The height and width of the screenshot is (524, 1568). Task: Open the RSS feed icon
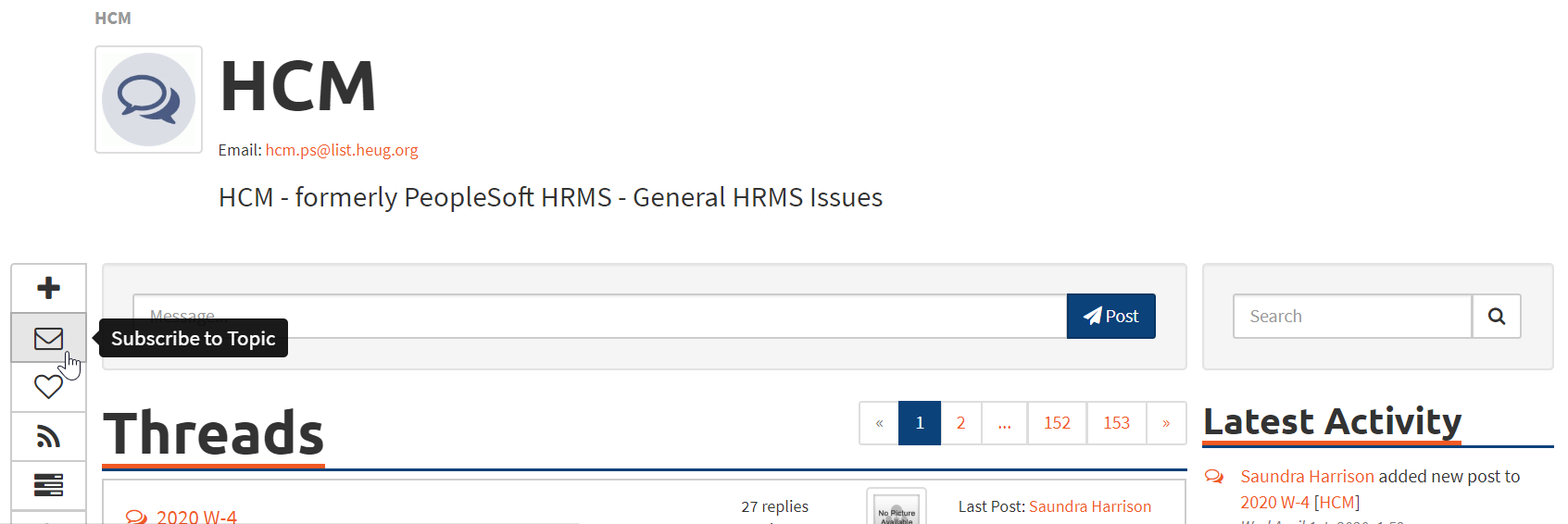coord(48,436)
